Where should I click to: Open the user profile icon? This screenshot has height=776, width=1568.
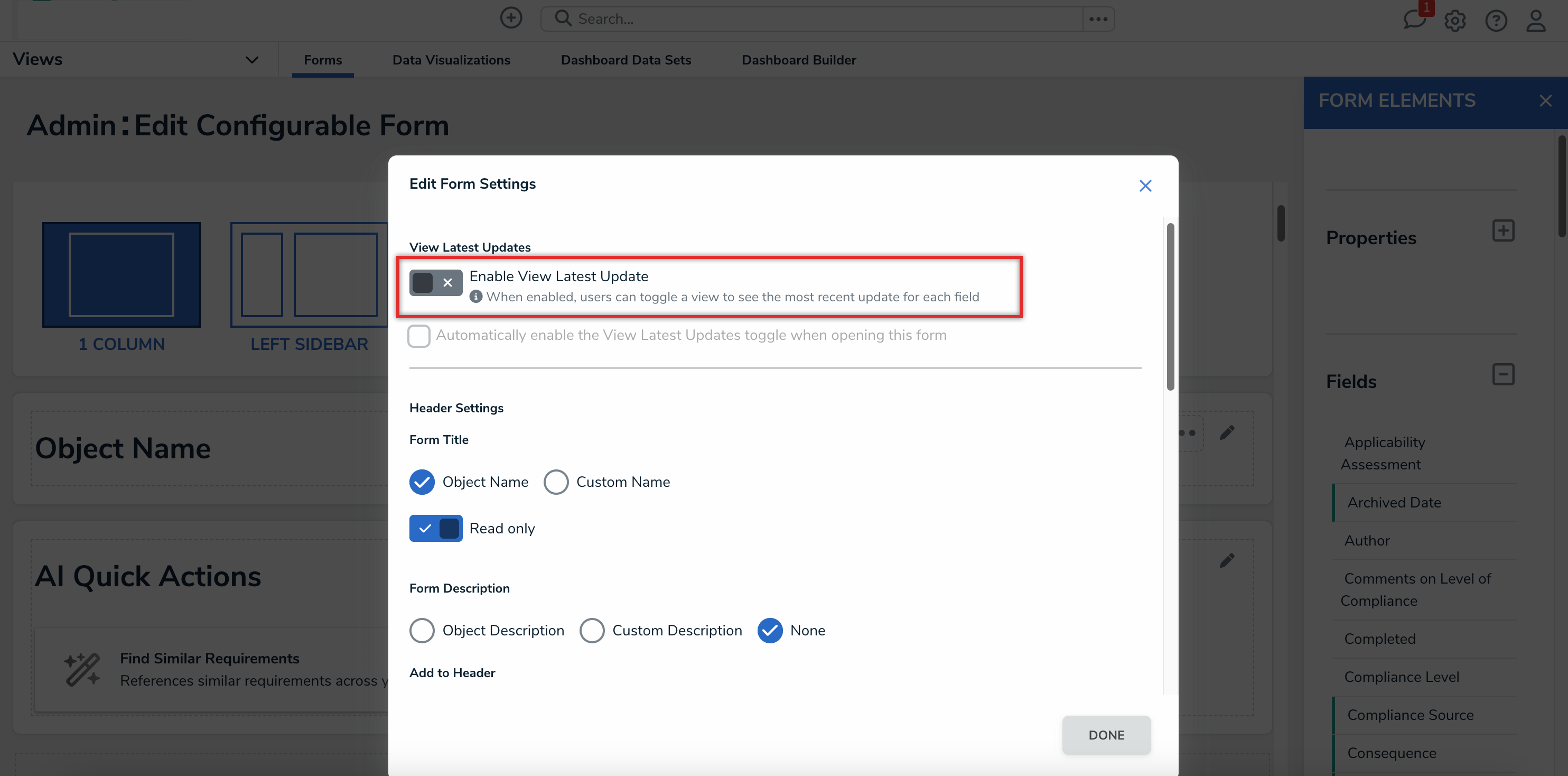click(x=1536, y=21)
